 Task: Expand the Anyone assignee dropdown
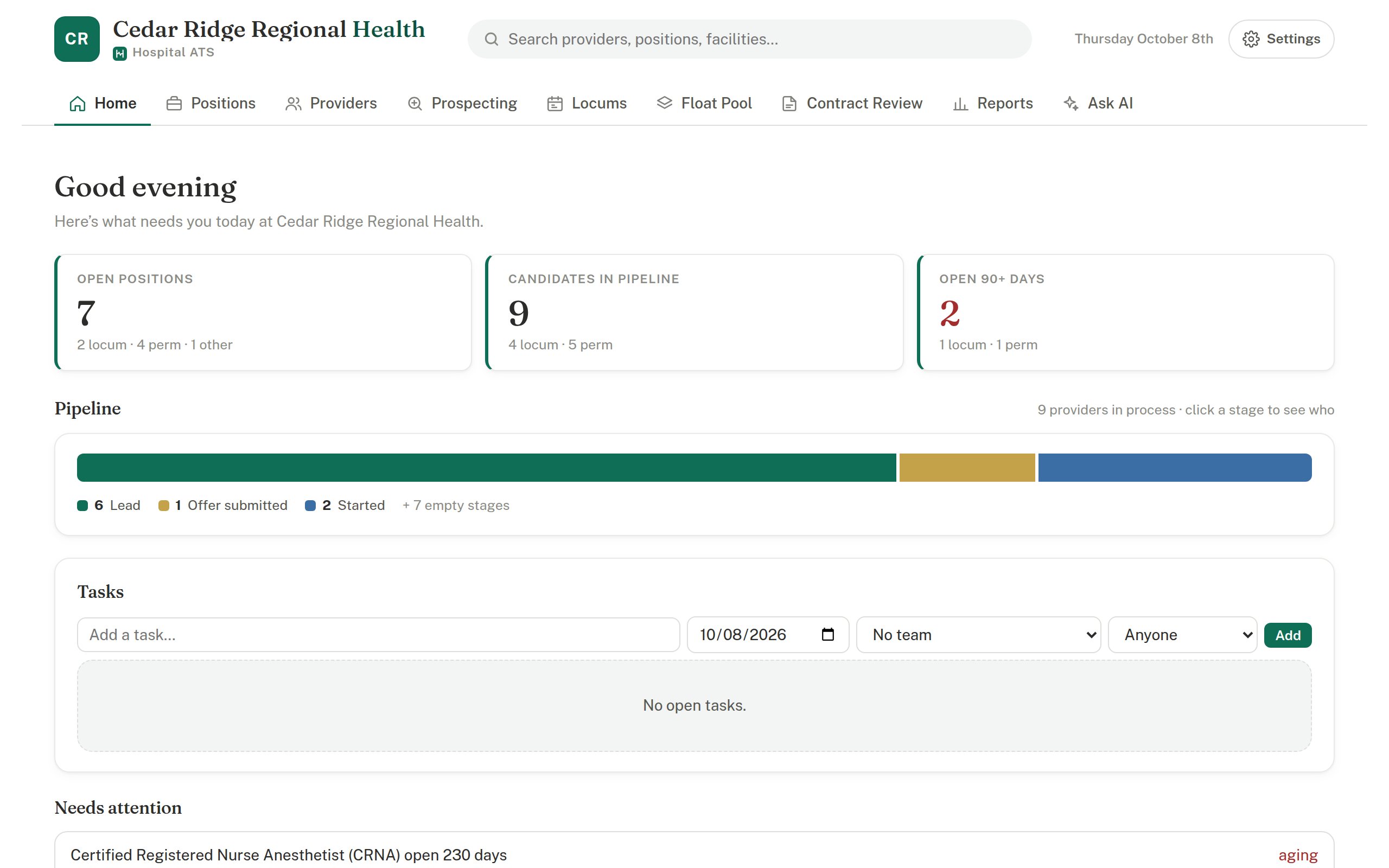pyautogui.click(x=1182, y=635)
